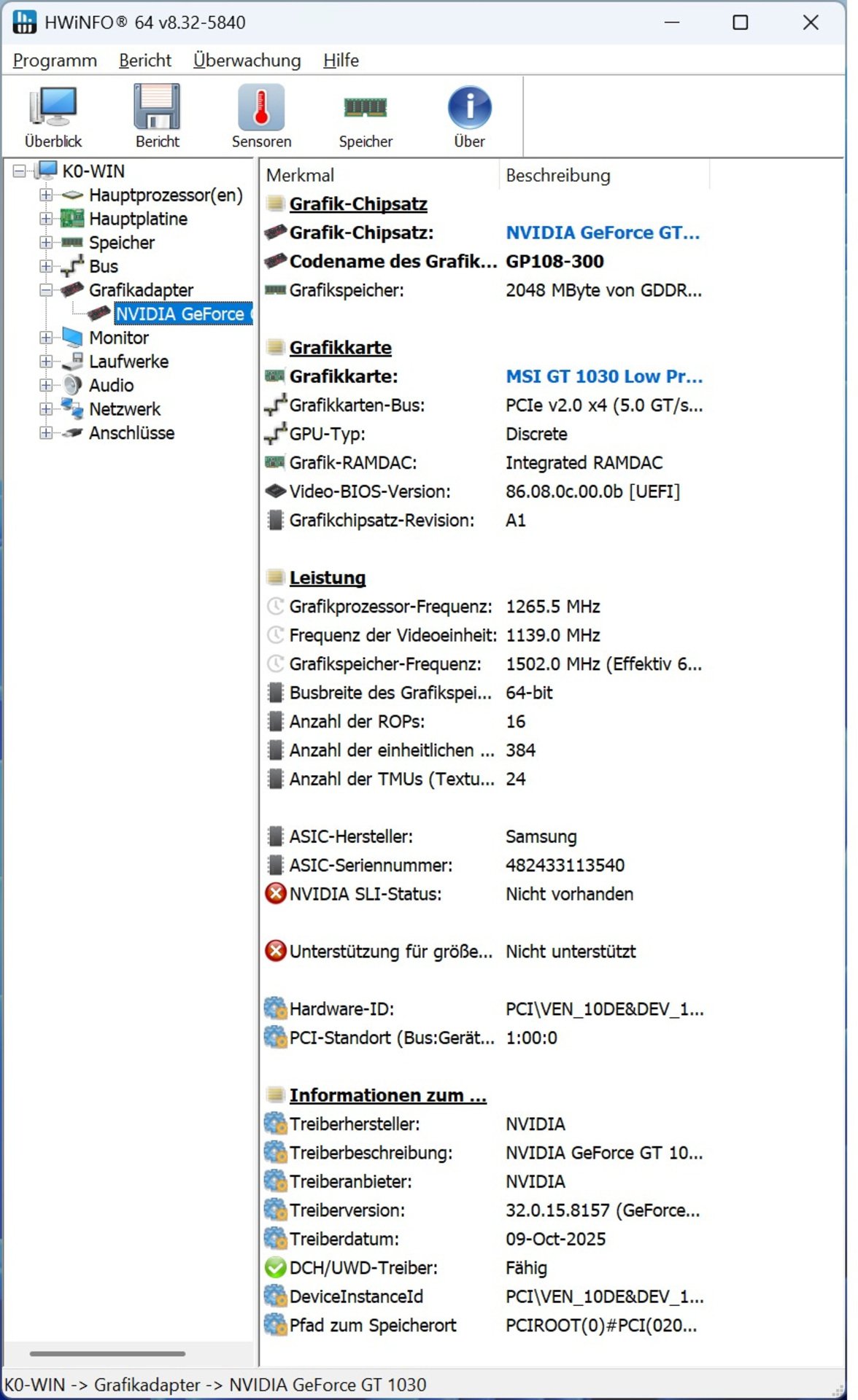Click the bus icon beside Grafikkarten-Bus
Image resolution: width=858 pixels, height=1400 pixels.
pos(275,405)
